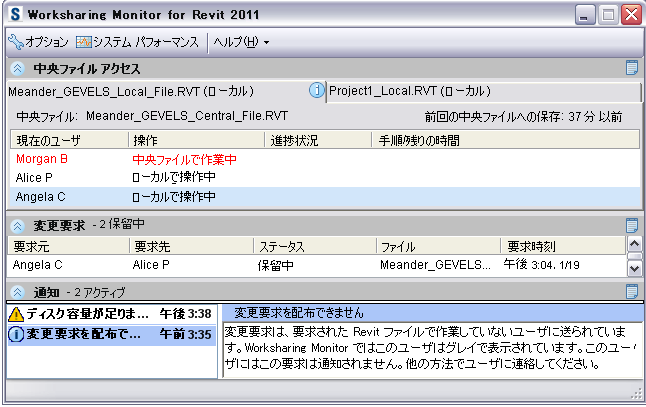This screenshot has height=407, width=646.
Task: Sort requests by 要求元 column
Action: 68,246
